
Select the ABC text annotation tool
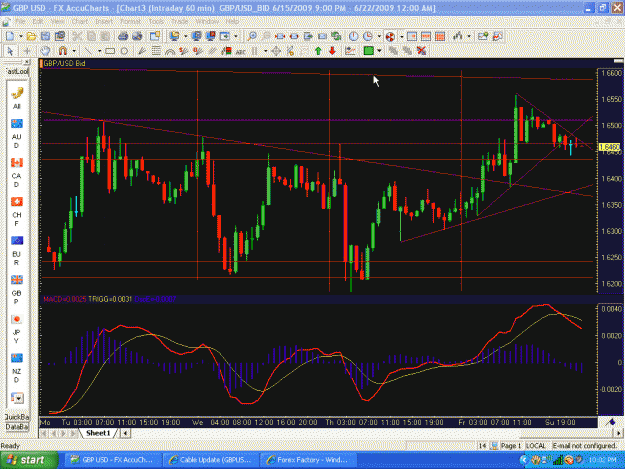coord(241,51)
